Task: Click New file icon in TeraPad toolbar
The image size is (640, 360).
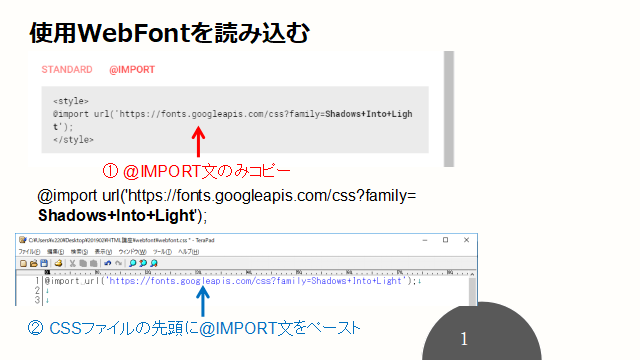Action: point(23,263)
